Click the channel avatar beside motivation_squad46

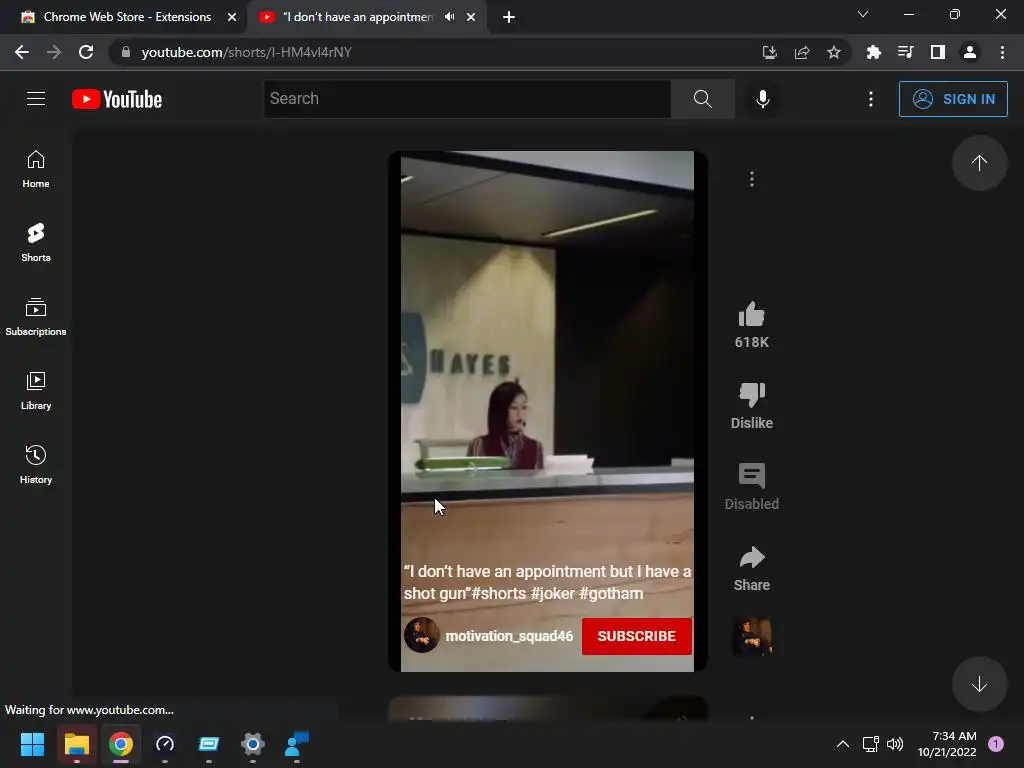tap(421, 635)
